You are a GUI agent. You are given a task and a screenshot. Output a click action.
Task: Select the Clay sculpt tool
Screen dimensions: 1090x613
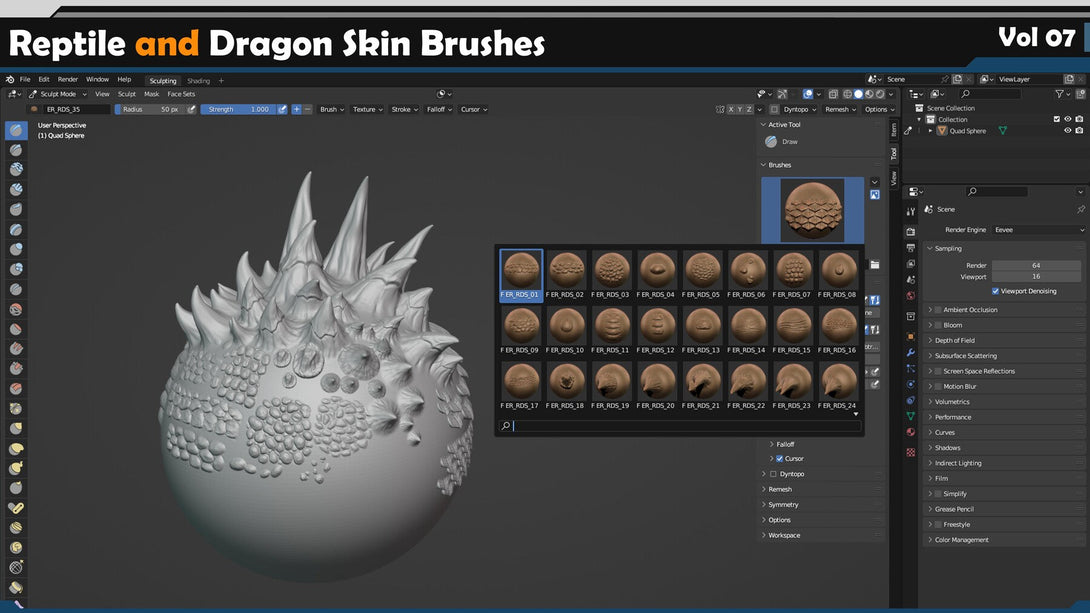click(16, 169)
